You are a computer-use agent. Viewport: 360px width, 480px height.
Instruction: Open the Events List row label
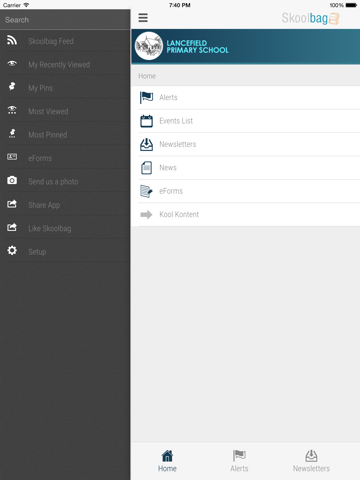point(176,121)
